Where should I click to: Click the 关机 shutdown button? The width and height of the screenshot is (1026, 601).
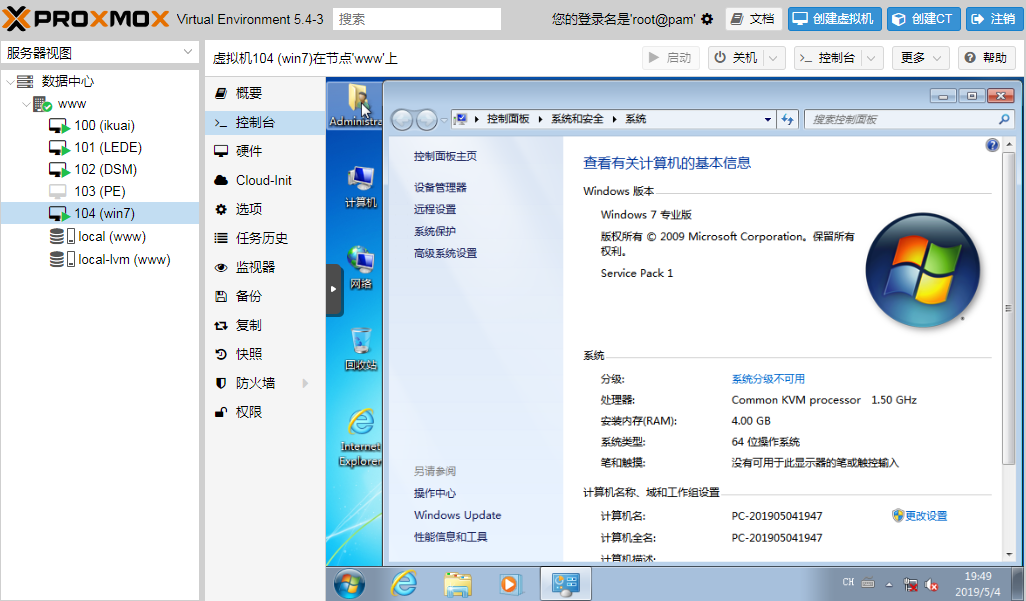coord(736,58)
